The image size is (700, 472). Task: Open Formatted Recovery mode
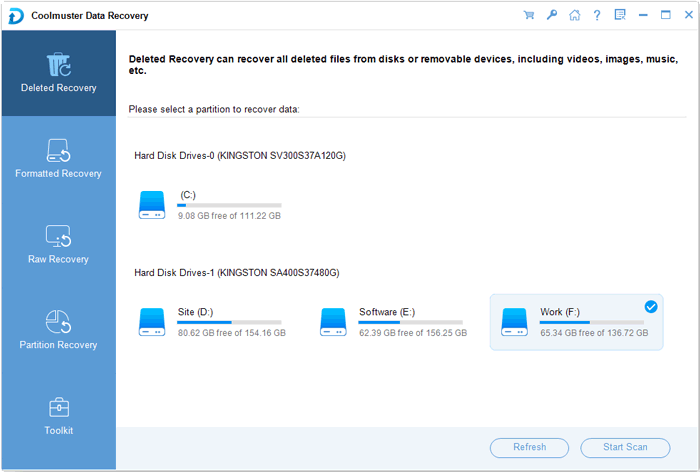59,159
